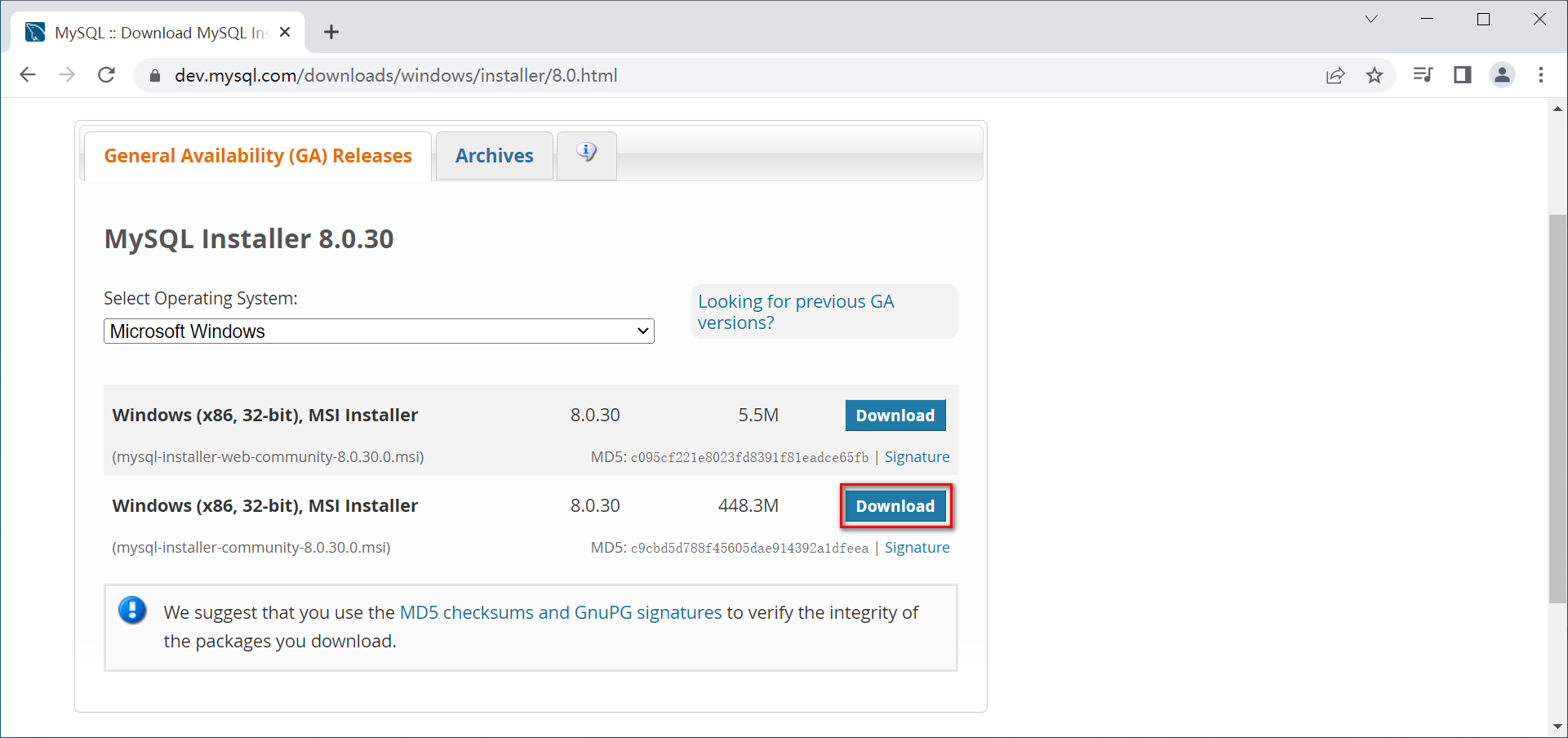Image resolution: width=1568 pixels, height=738 pixels.
Task: Open the user profile avatar
Action: click(x=1502, y=75)
